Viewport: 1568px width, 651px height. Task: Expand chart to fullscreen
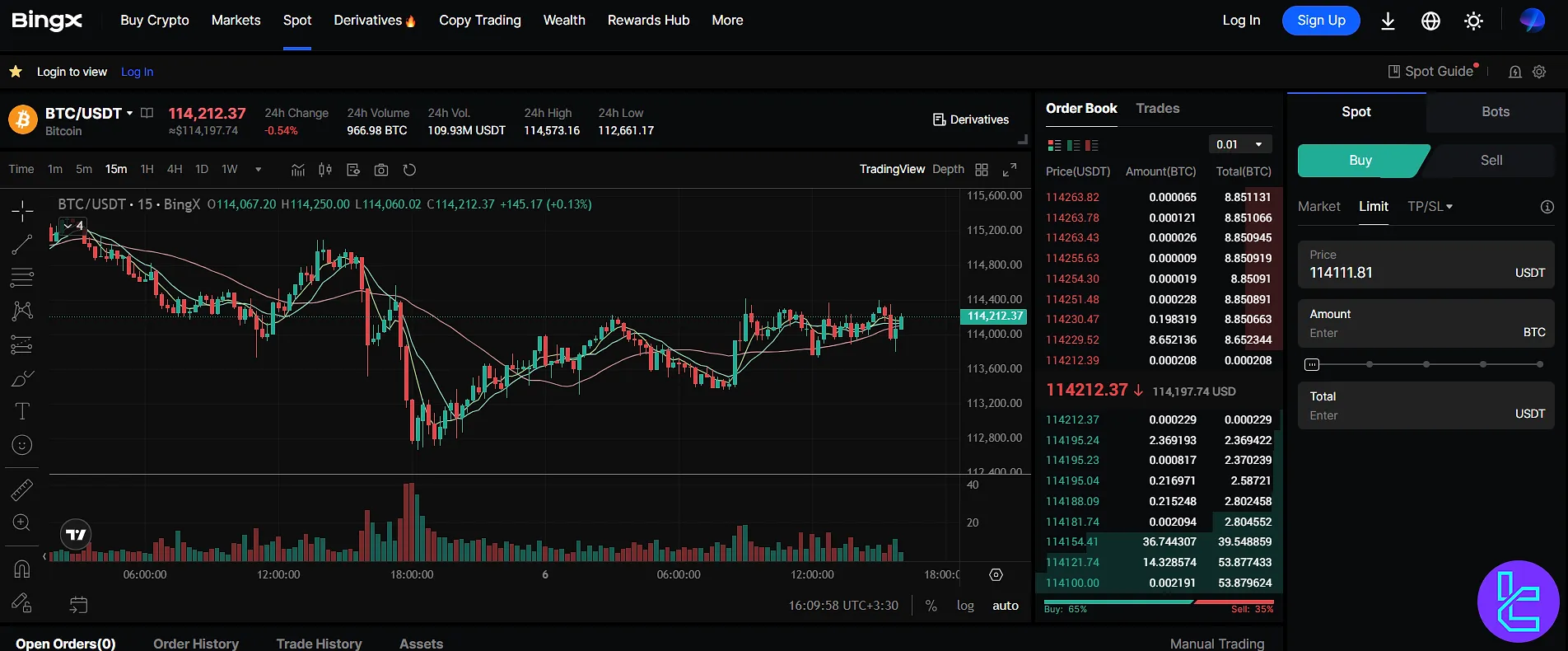click(x=1010, y=169)
